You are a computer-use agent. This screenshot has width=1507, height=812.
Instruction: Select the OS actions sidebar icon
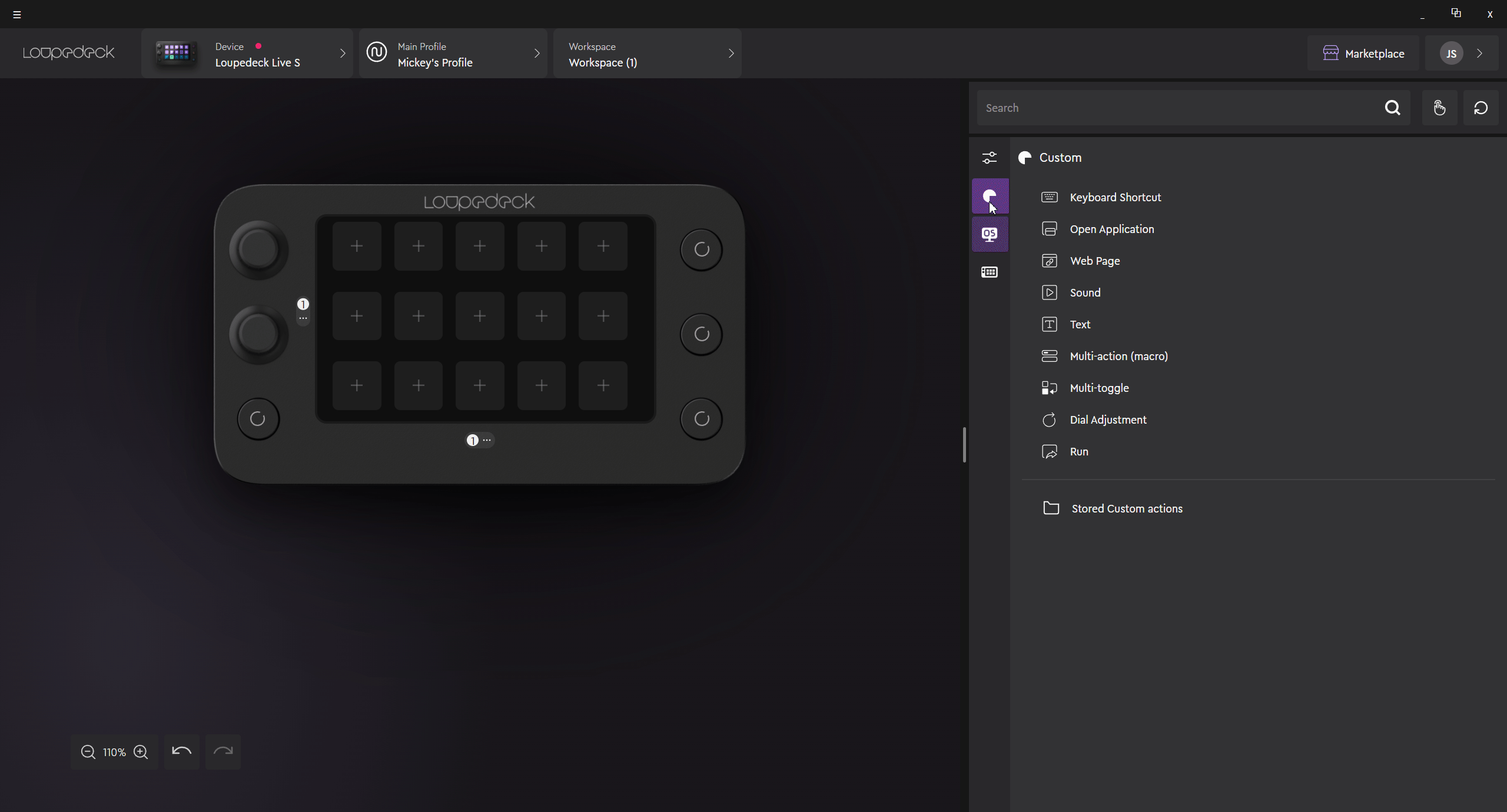click(990, 235)
